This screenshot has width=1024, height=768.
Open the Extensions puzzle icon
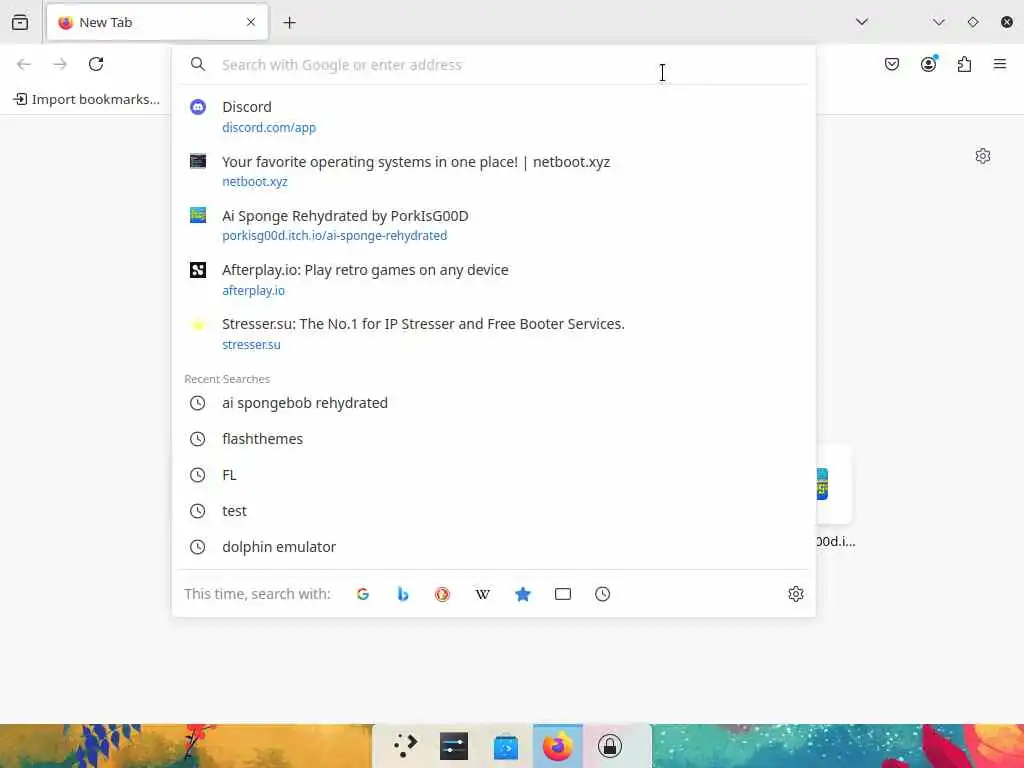pos(965,64)
